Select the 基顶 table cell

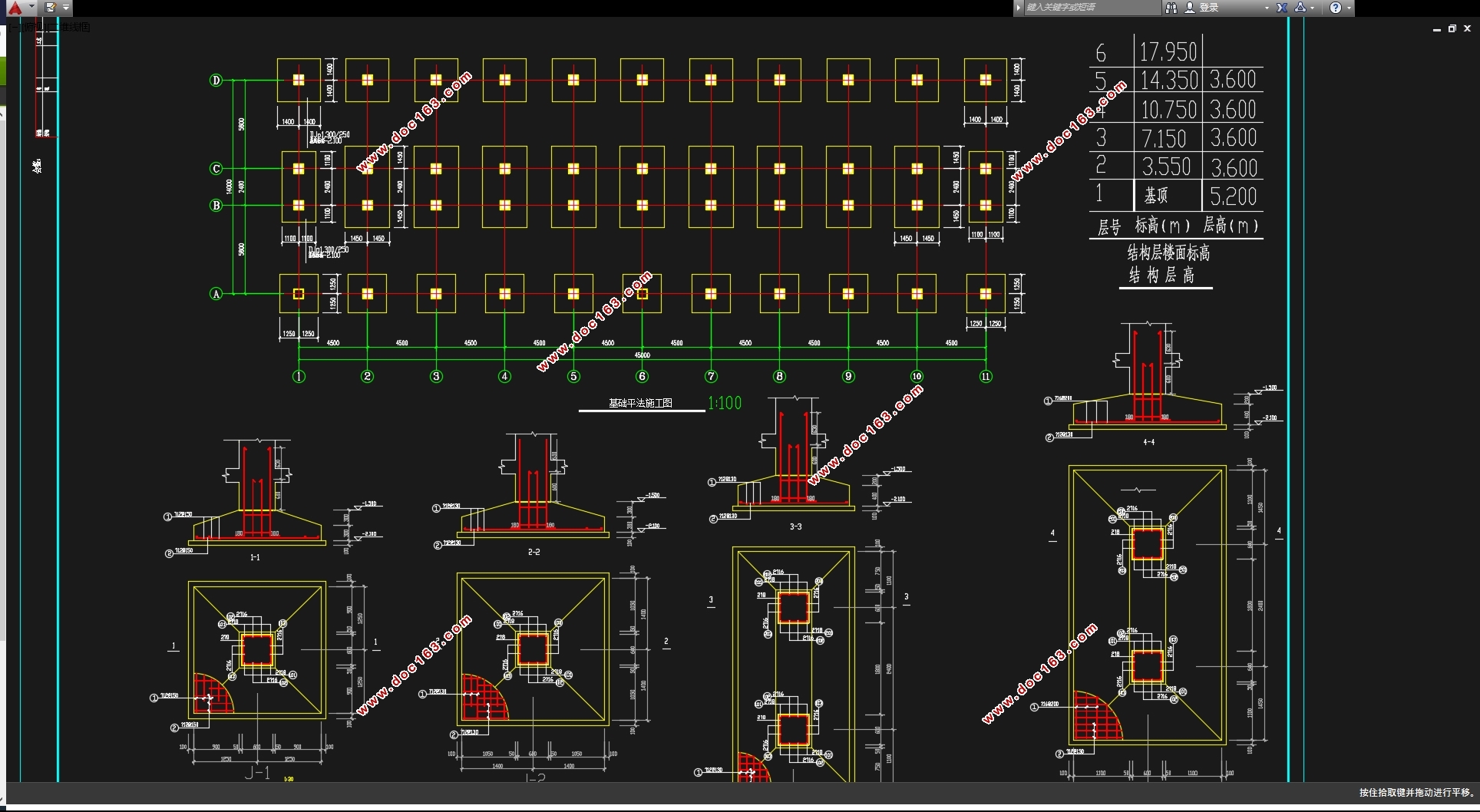1155,196
